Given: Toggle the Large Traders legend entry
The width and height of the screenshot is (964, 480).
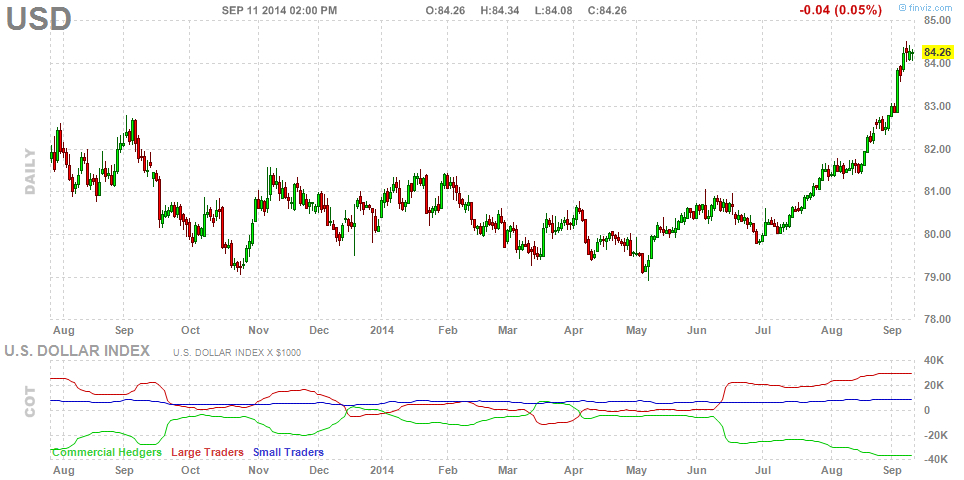Looking at the screenshot, I should coord(208,452).
